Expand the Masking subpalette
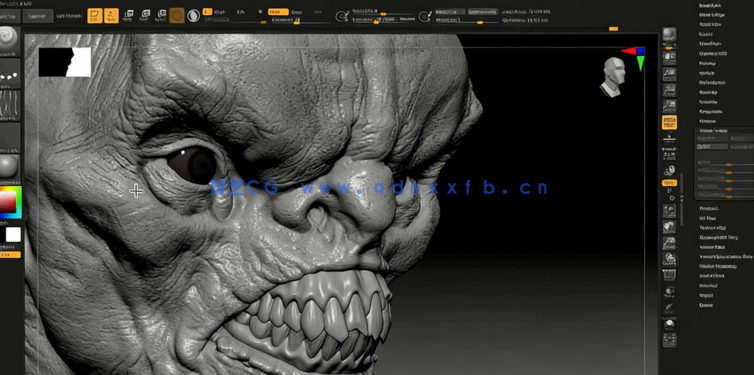 click(x=708, y=92)
